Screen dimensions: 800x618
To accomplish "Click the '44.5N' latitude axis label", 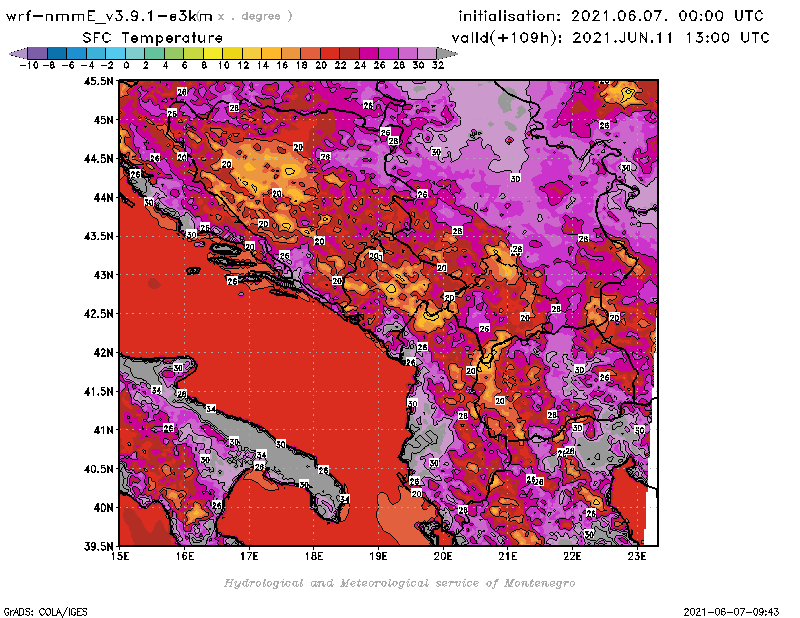I will point(98,159).
